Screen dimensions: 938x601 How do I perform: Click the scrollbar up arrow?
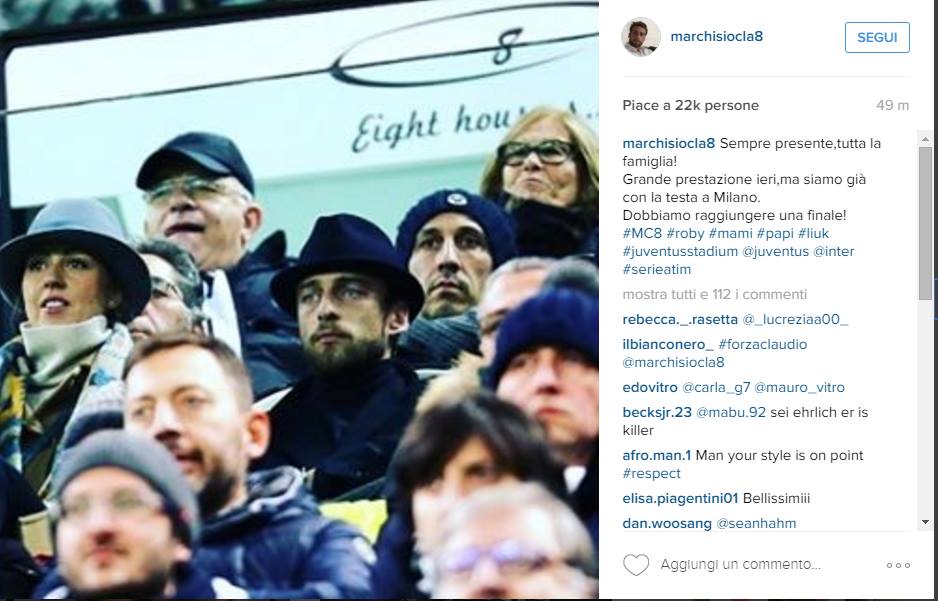pos(925,139)
